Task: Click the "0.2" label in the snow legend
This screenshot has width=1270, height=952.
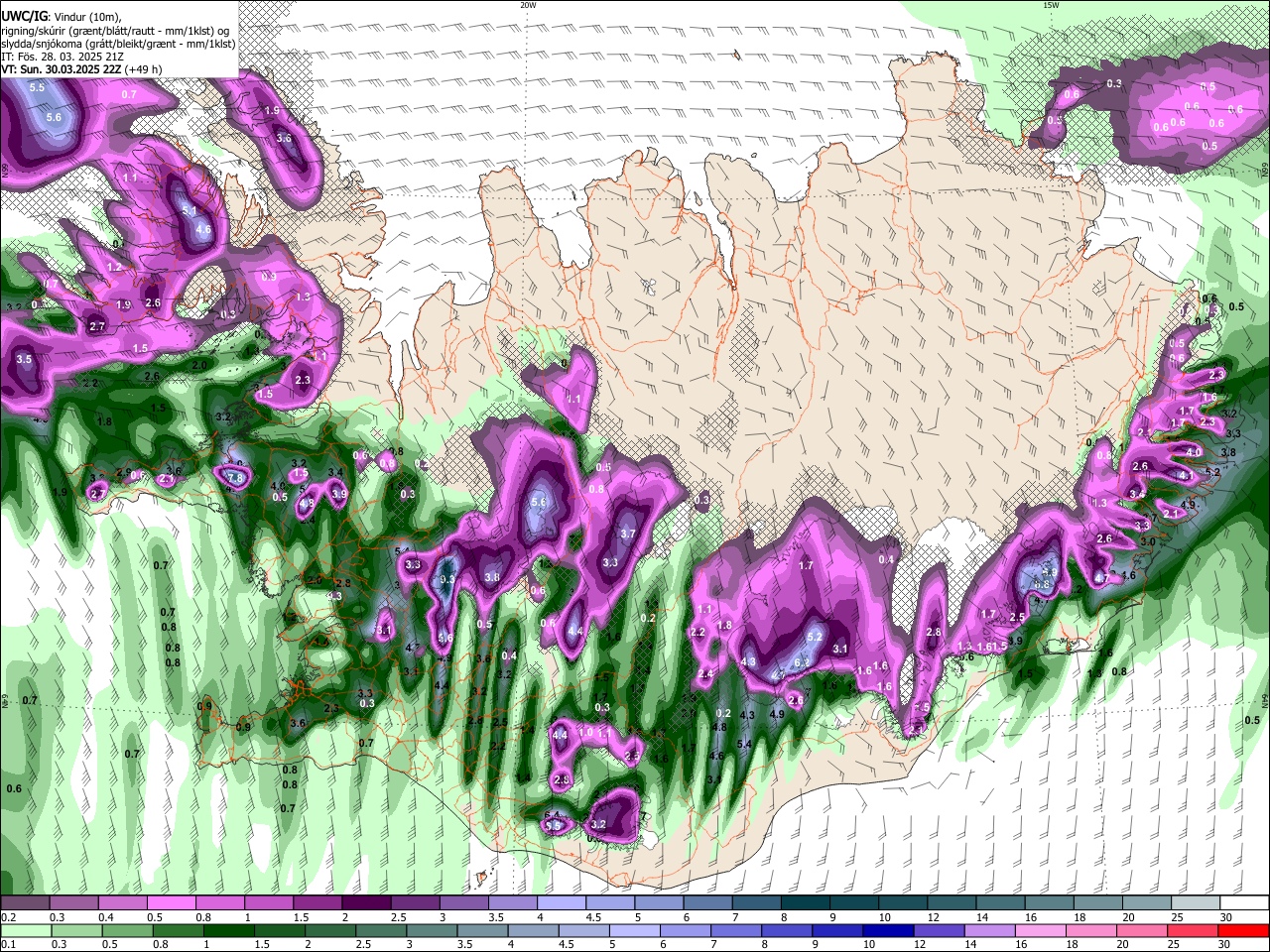Action: point(9,917)
